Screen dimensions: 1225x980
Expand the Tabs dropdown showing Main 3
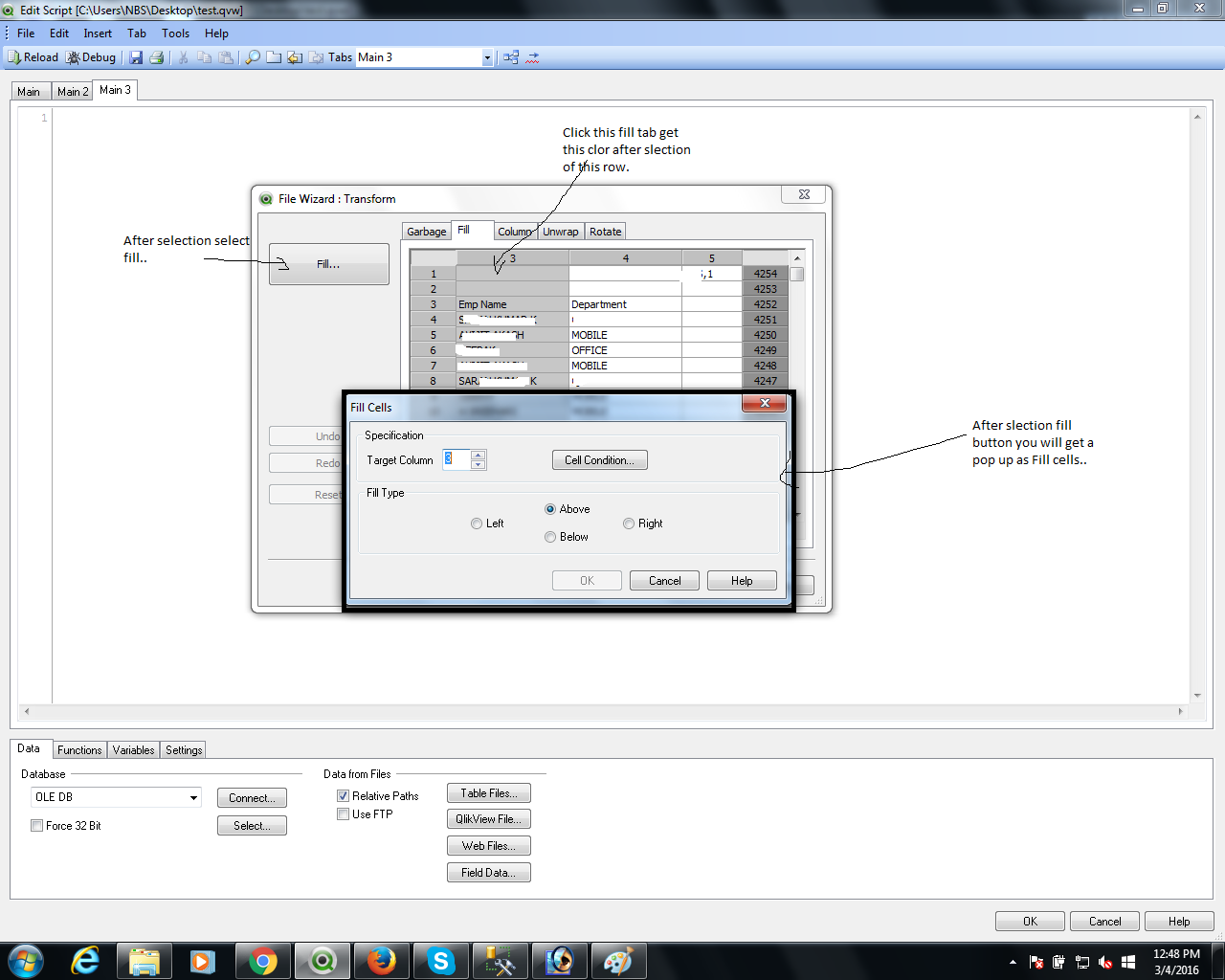[x=486, y=57]
